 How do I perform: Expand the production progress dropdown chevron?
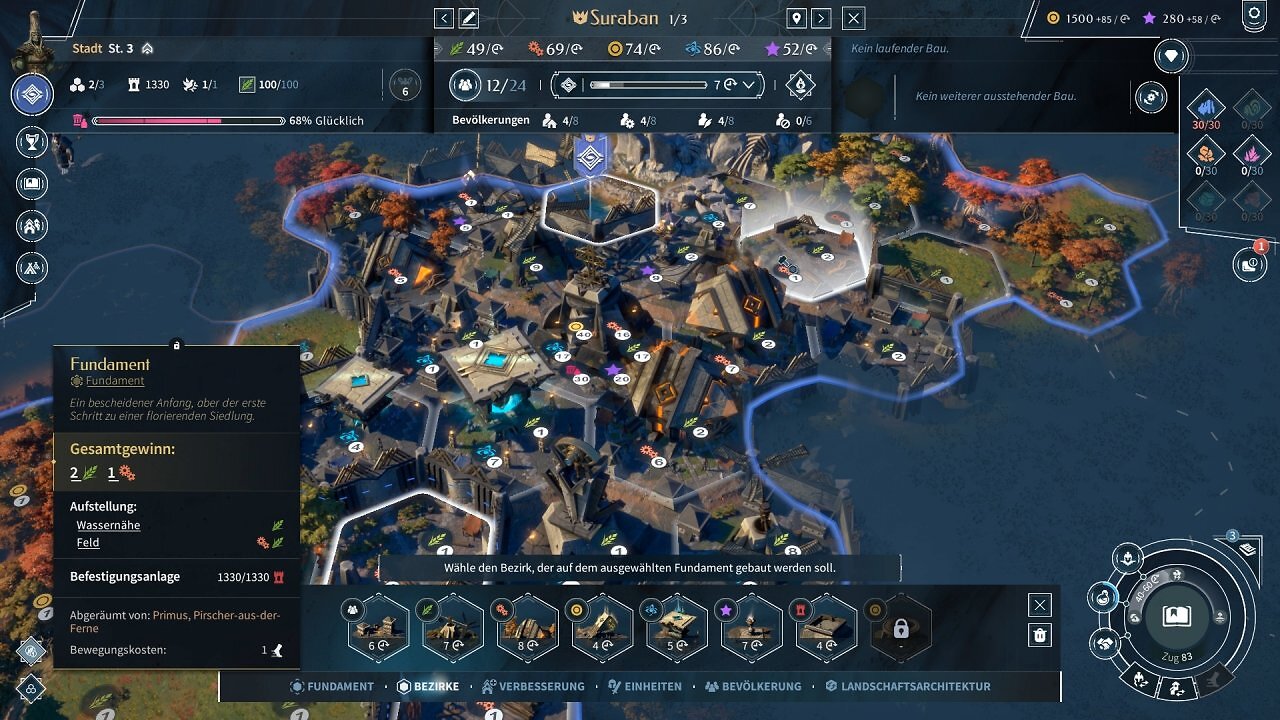748,85
